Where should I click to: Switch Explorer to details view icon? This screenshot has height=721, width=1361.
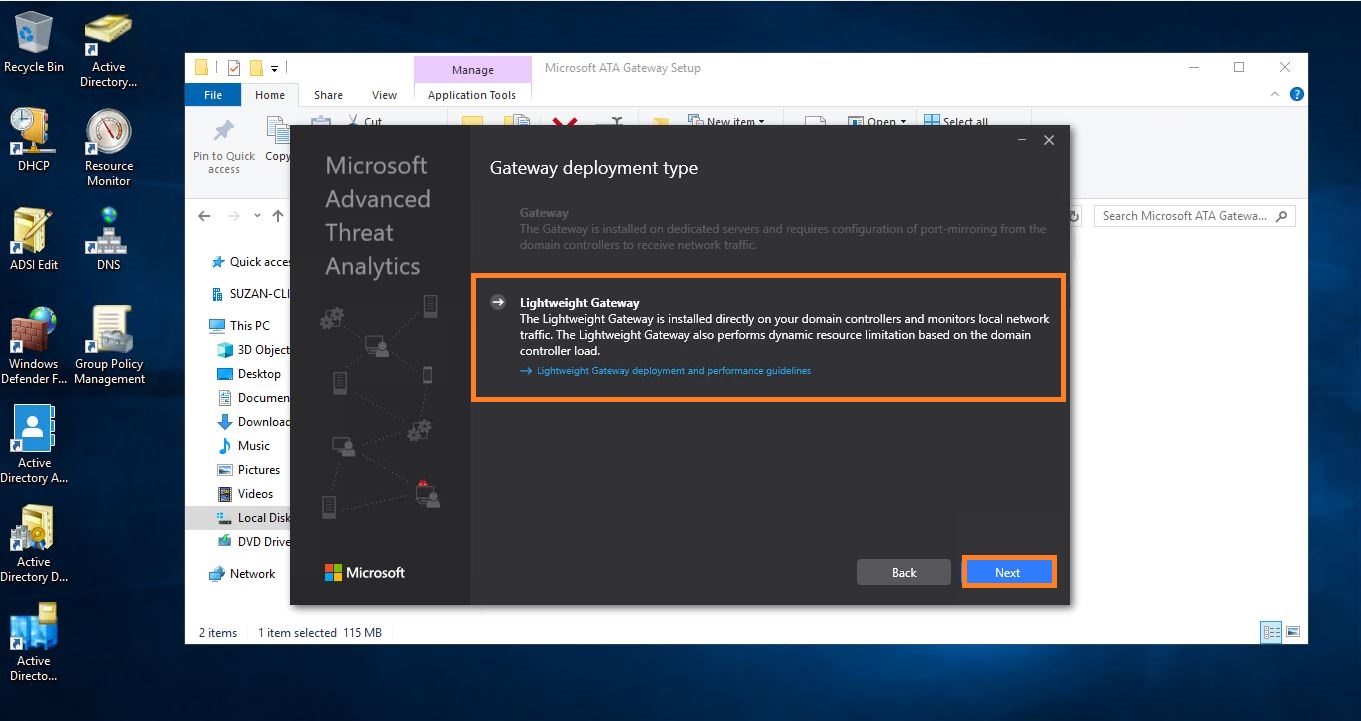click(1272, 632)
